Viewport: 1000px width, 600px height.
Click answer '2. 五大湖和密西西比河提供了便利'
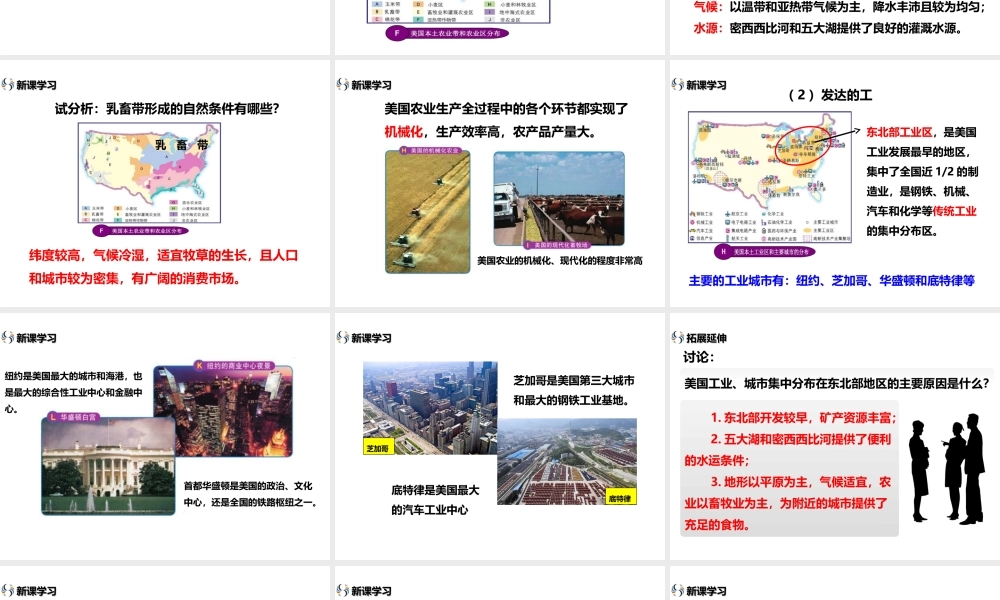click(x=801, y=439)
